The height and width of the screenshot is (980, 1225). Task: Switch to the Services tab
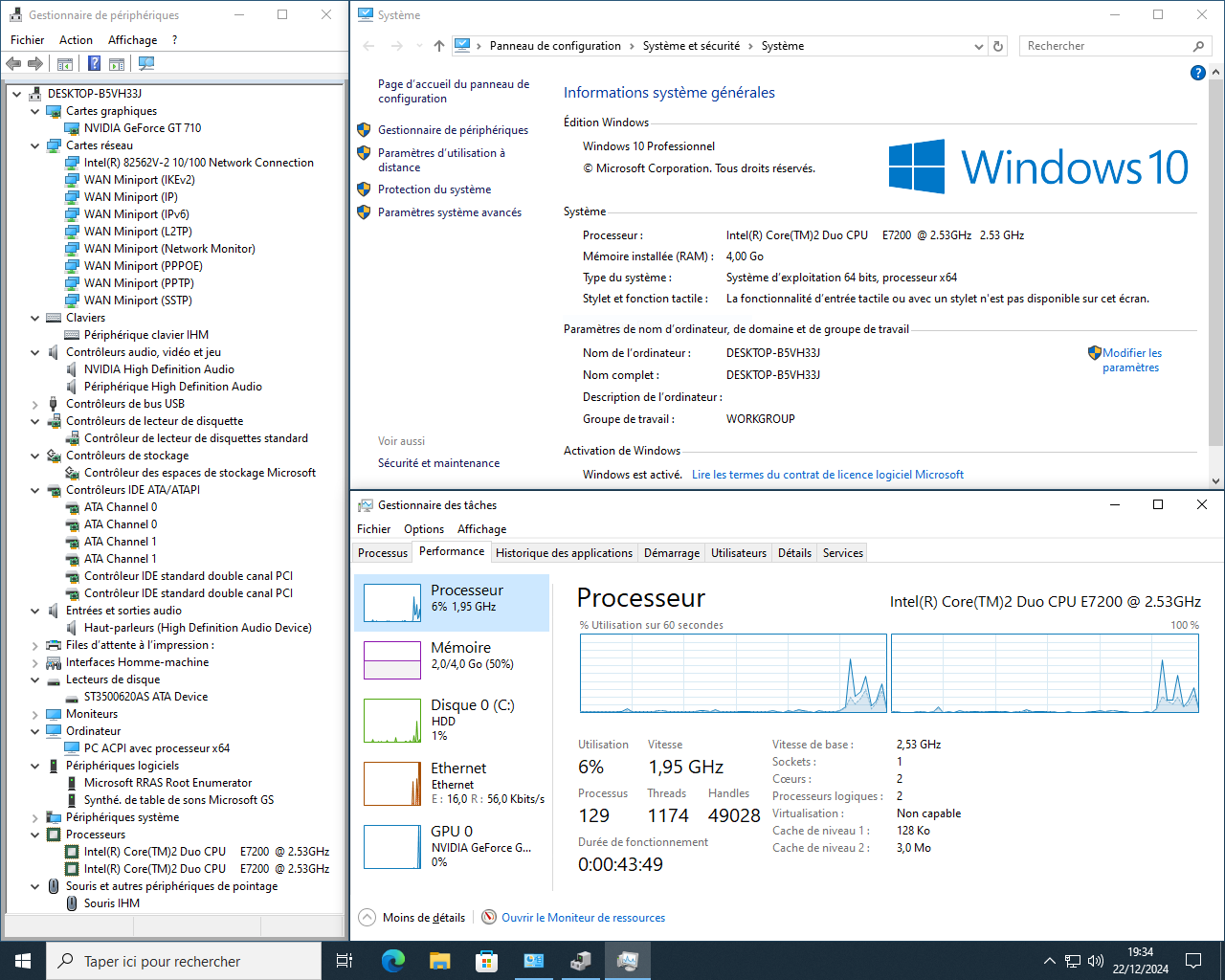tap(843, 553)
